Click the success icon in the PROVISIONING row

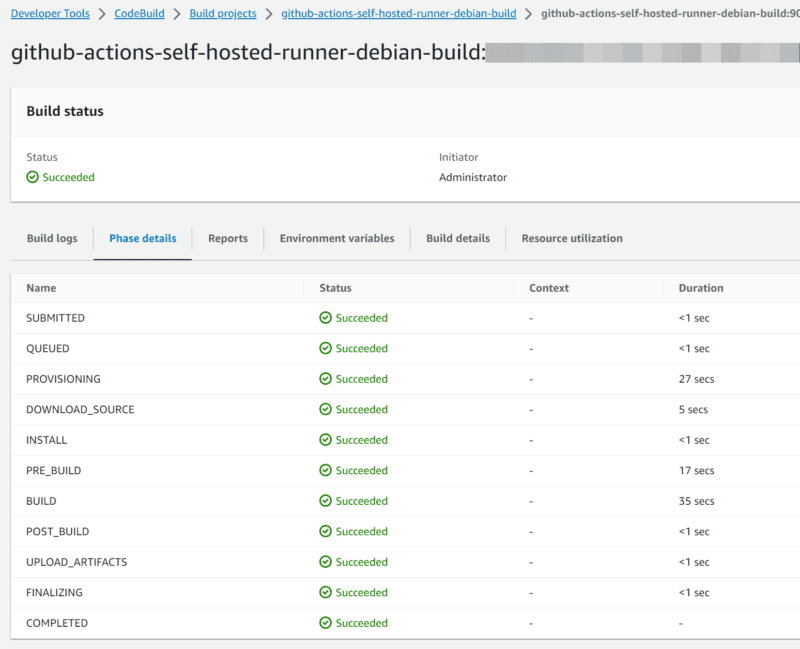(x=325, y=379)
